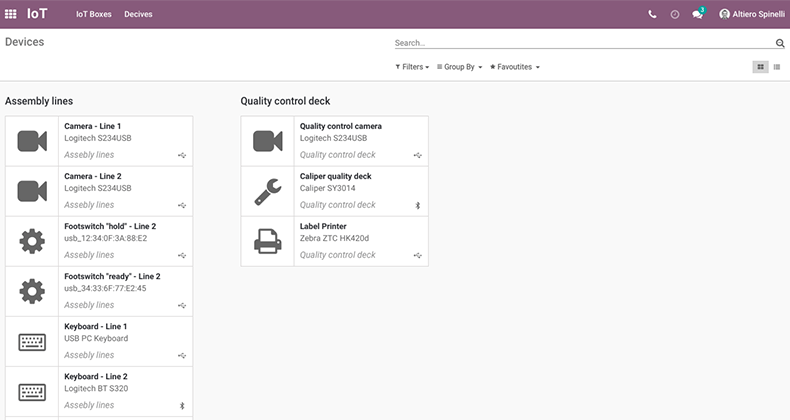Open the Favoutites dropdown
The image size is (790, 420).
514,67
